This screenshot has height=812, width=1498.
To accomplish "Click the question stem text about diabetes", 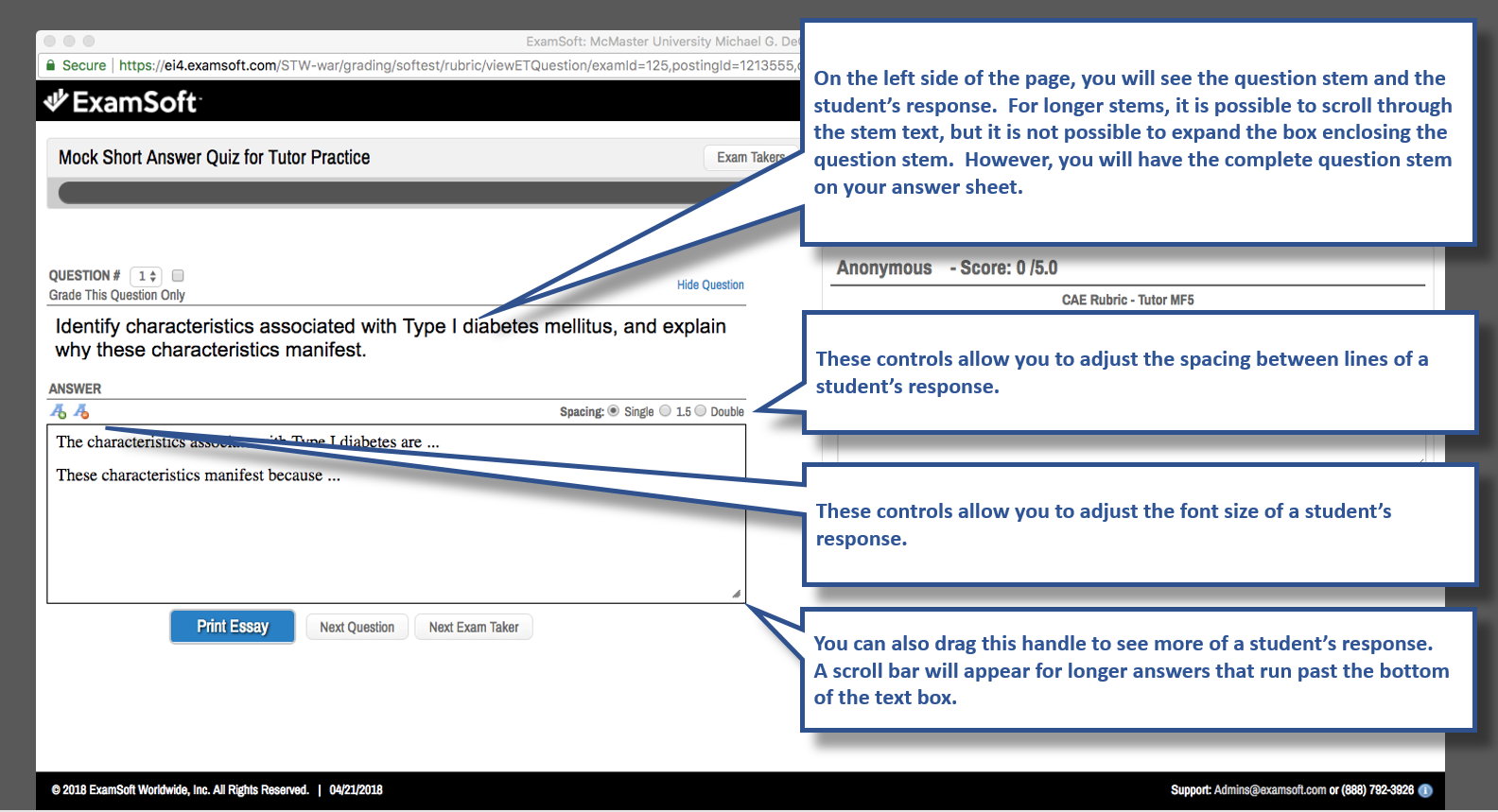I will [391, 337].
